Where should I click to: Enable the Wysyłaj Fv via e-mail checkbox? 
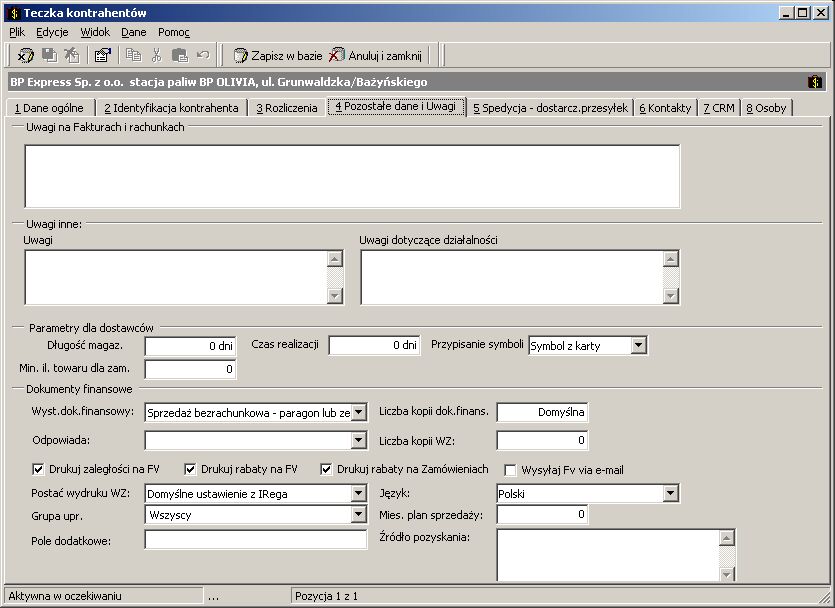click(x=510, y=470)
